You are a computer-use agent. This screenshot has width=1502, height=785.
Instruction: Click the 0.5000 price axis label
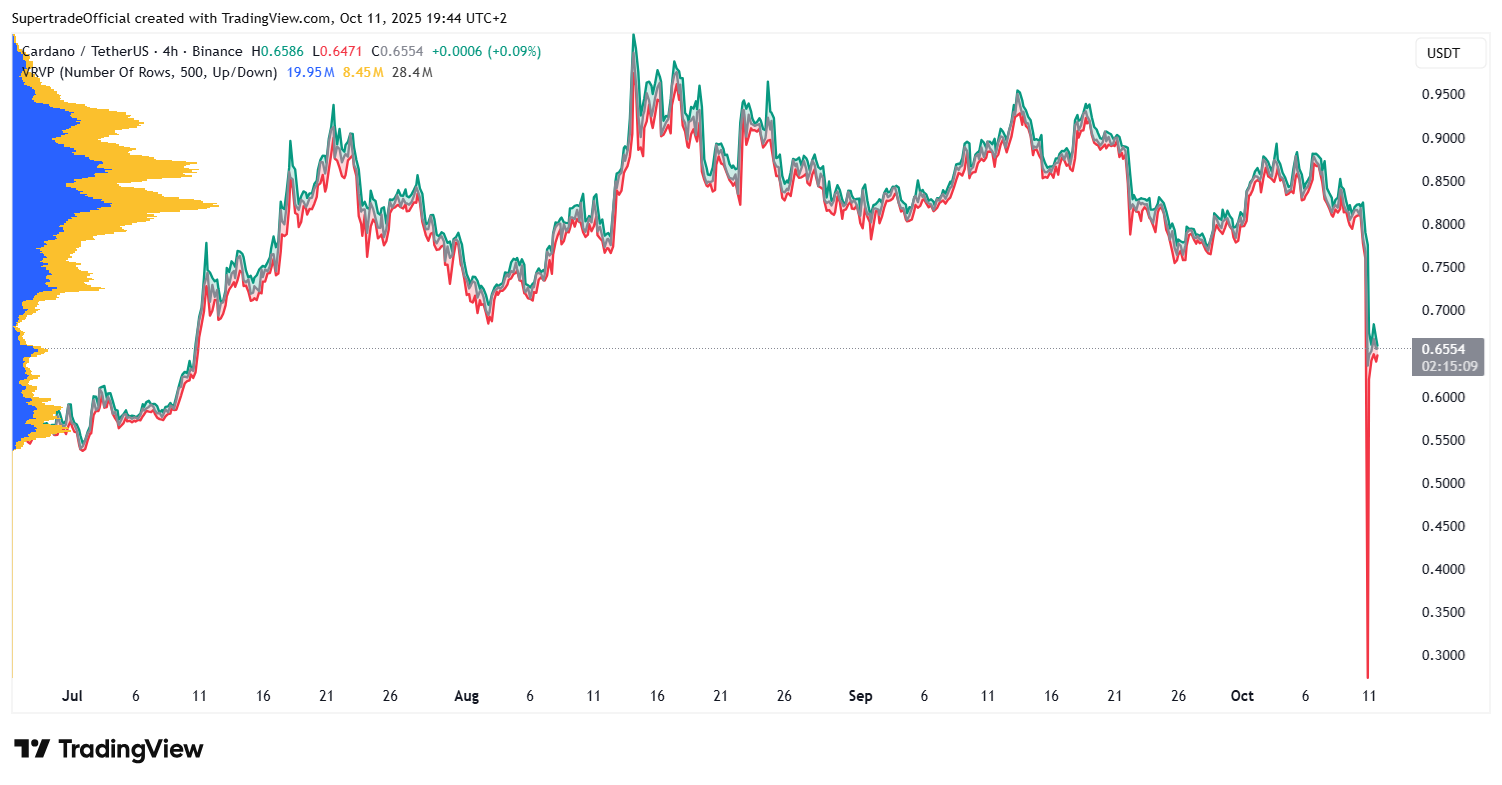(x=1443, y=483)
